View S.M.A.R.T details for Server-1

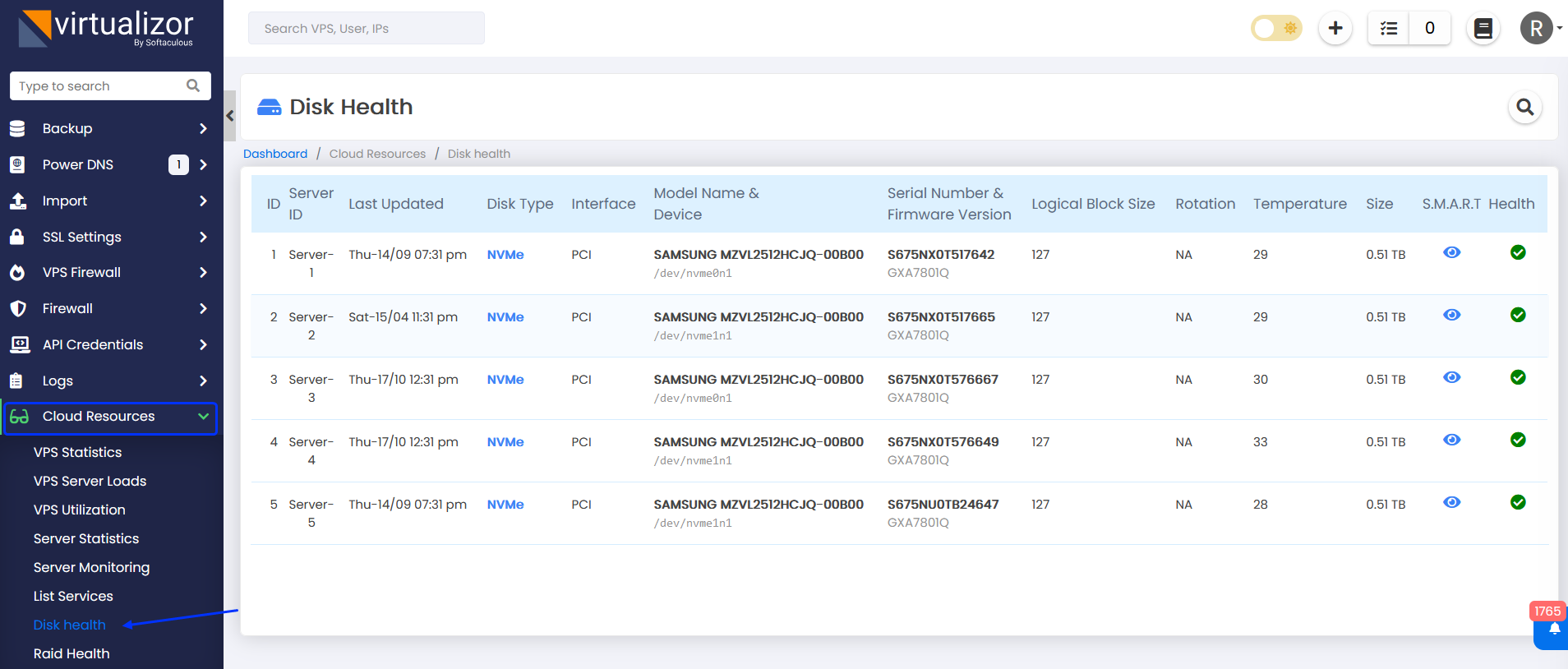tap(1452, 252)
